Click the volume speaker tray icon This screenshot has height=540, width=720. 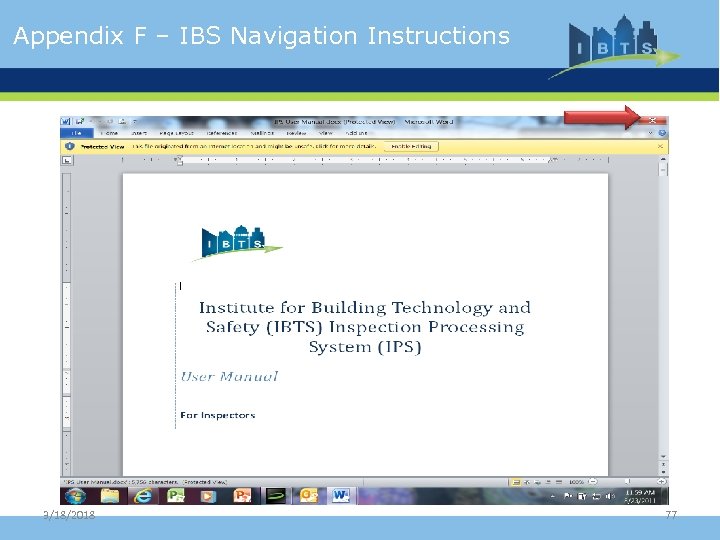click(610, 496)
